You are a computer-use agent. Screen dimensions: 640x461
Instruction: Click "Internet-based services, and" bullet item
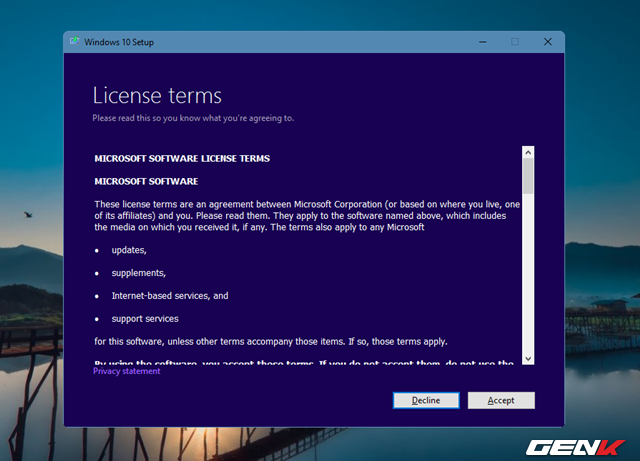[x=170, y=296]
